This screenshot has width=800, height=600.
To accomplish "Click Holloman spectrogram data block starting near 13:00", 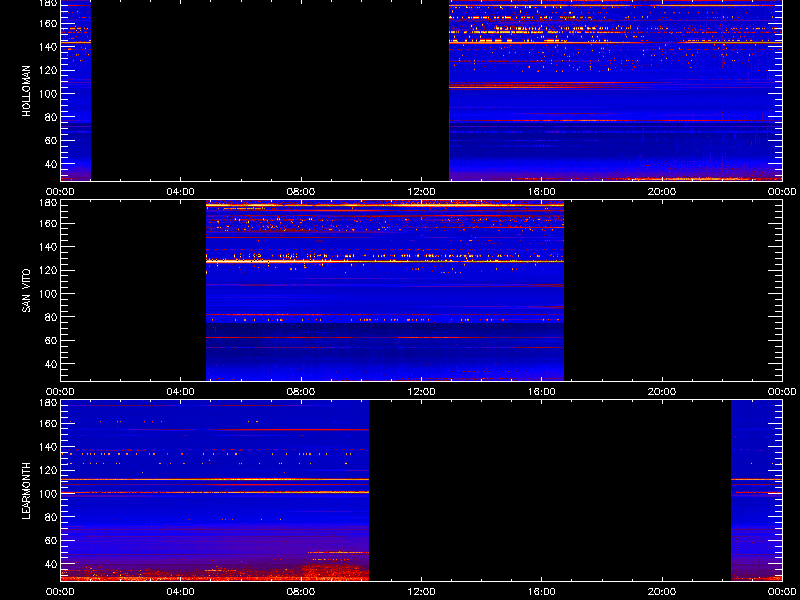I will tap(615, 90).
